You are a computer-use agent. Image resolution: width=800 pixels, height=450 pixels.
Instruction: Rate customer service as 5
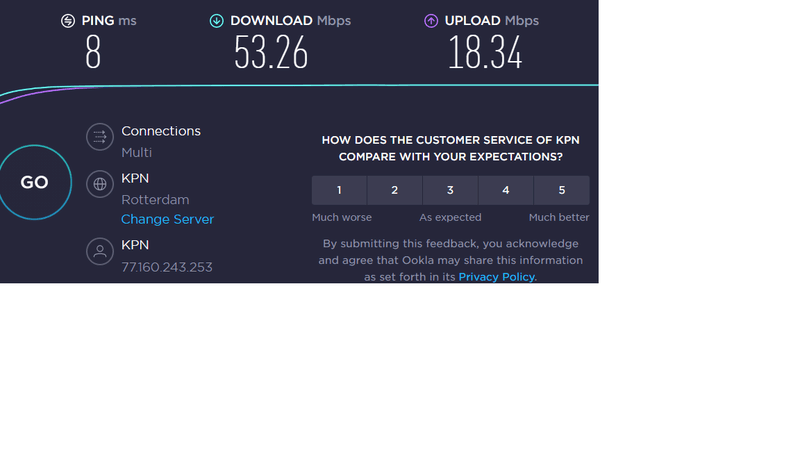click(x=562, y=190)
